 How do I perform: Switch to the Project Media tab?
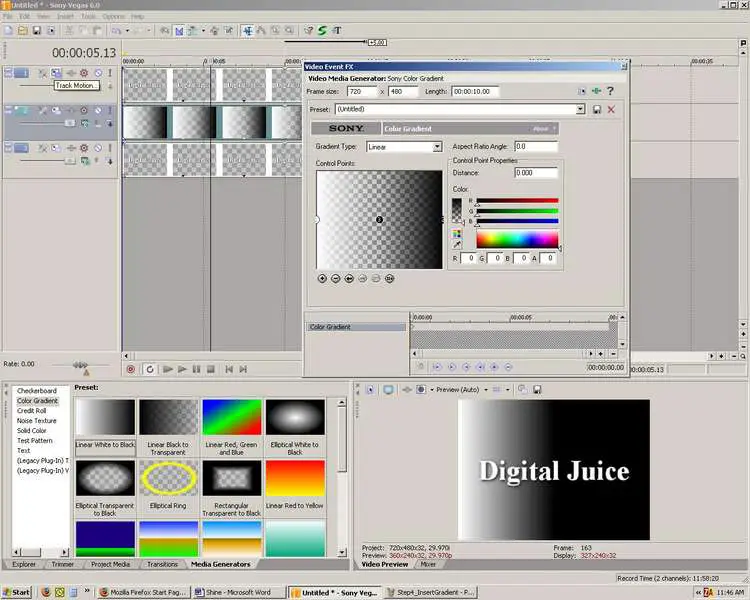point(110,565)
